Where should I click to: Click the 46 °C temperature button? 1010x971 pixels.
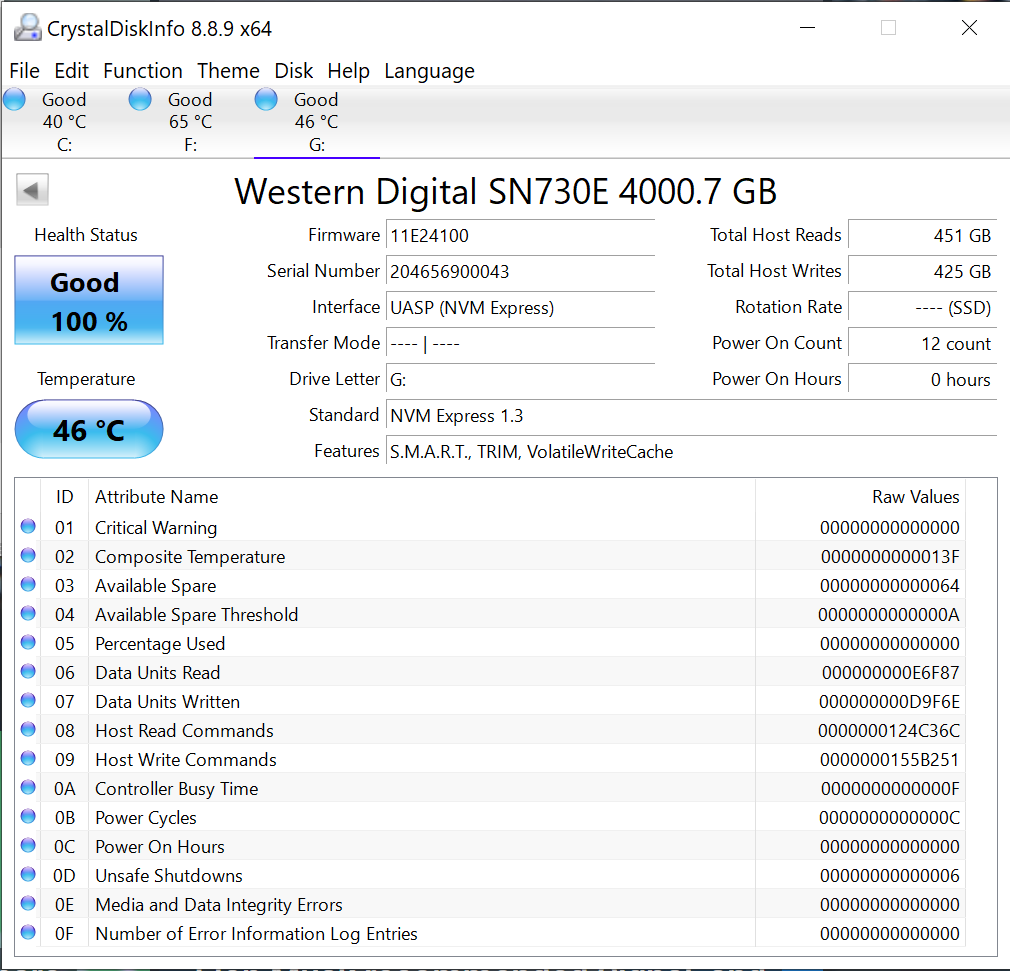point(89,430)
